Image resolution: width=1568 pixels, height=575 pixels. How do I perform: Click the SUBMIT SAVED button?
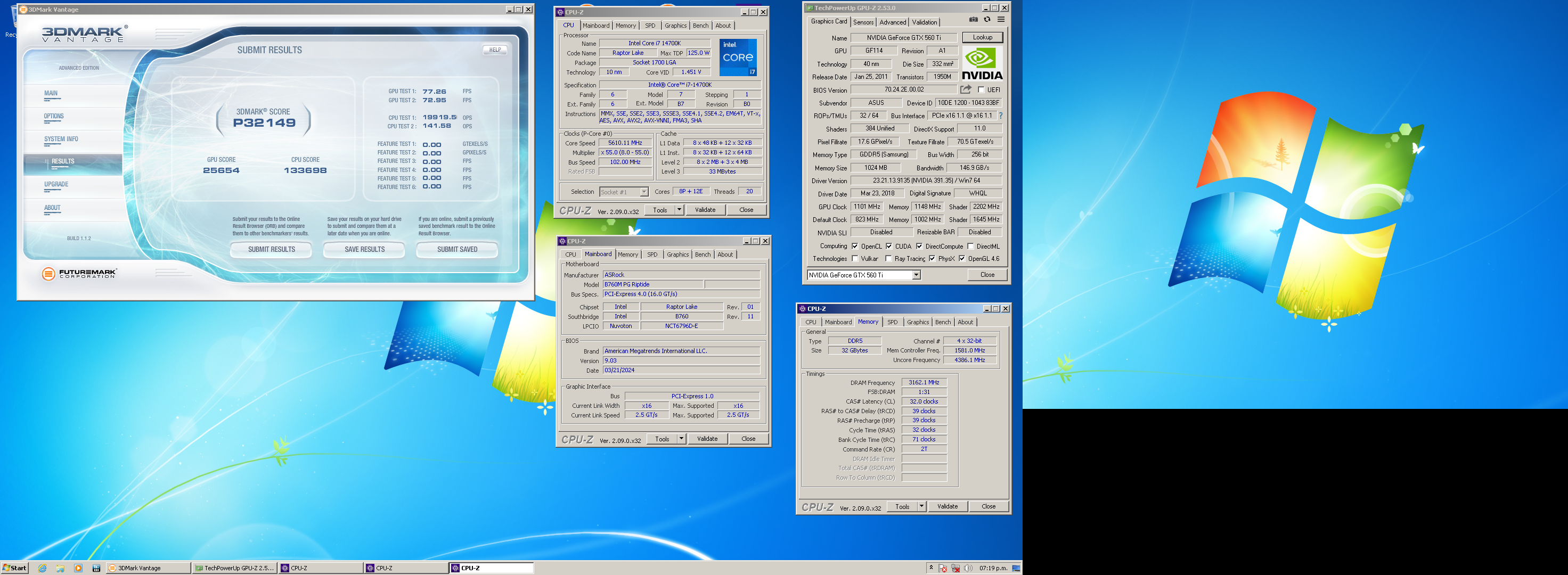(457, 250)
